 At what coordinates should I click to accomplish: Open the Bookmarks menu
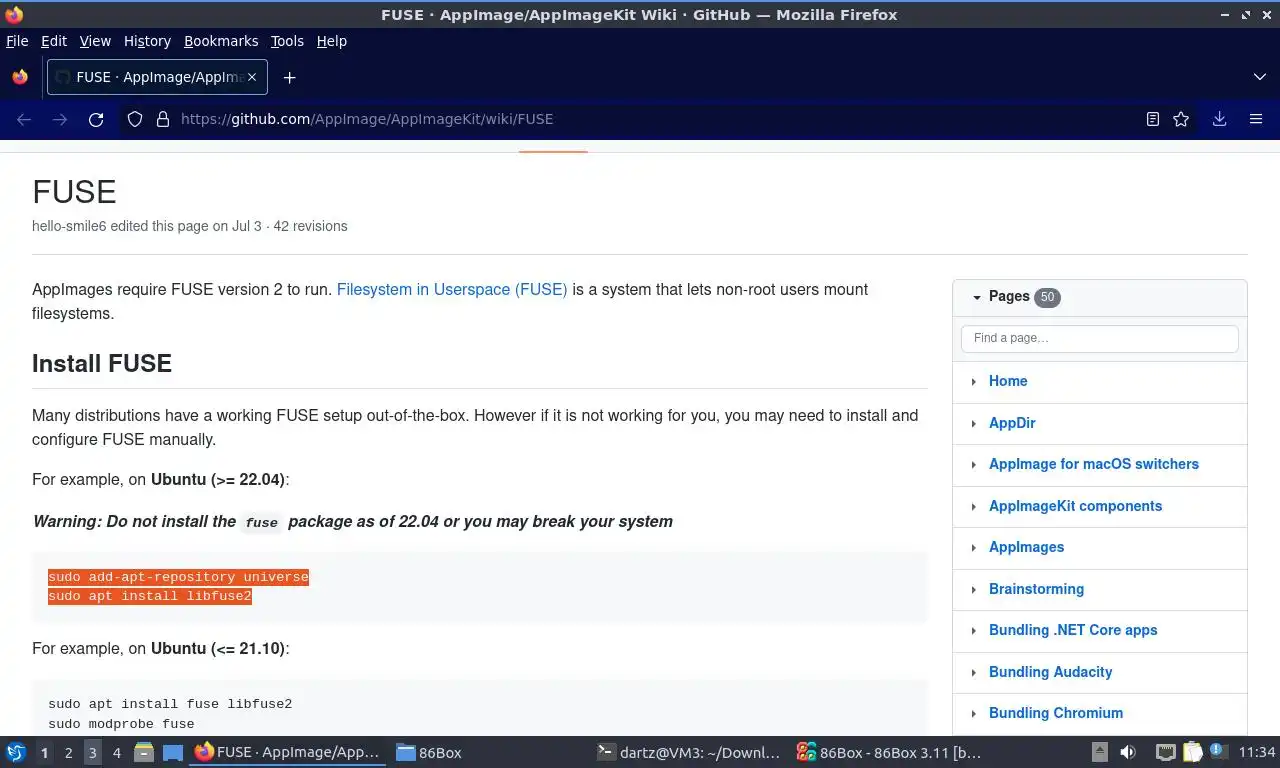click(x=221, y=41)
